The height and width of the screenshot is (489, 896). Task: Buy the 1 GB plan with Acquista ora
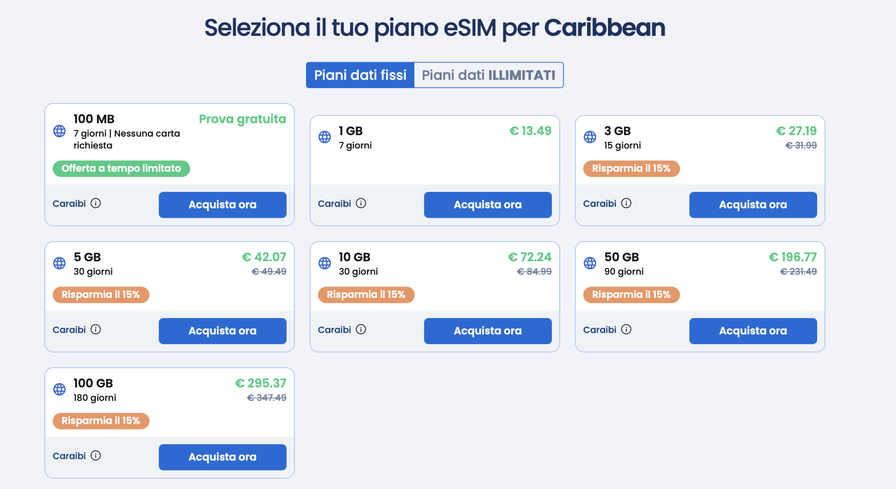coord(487,205)
